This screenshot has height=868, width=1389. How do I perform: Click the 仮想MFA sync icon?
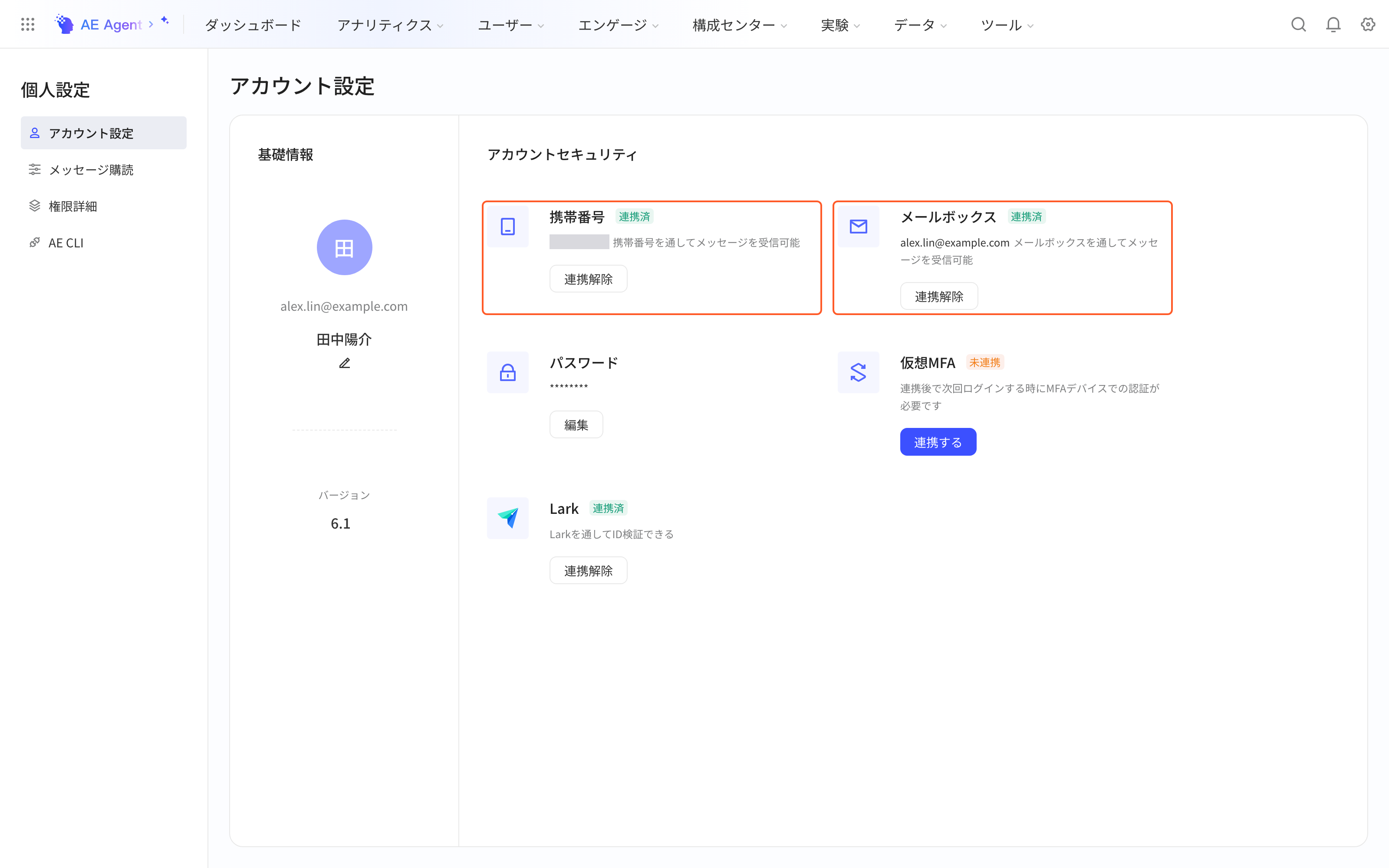click(x=858, y=372)
